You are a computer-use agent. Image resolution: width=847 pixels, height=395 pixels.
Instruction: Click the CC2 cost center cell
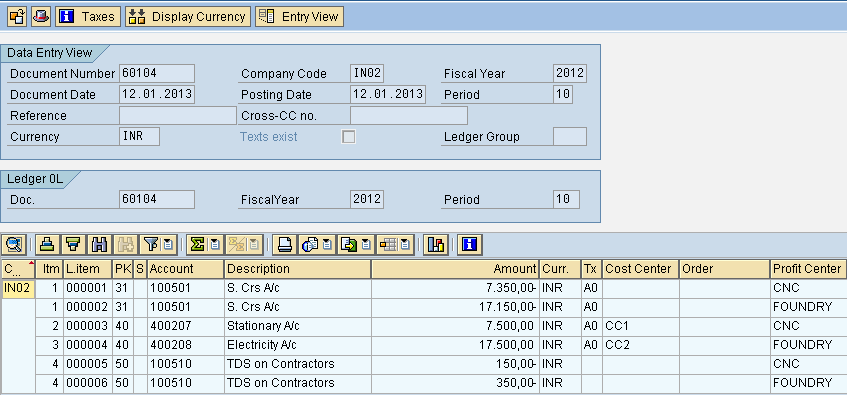pos(641,345)
